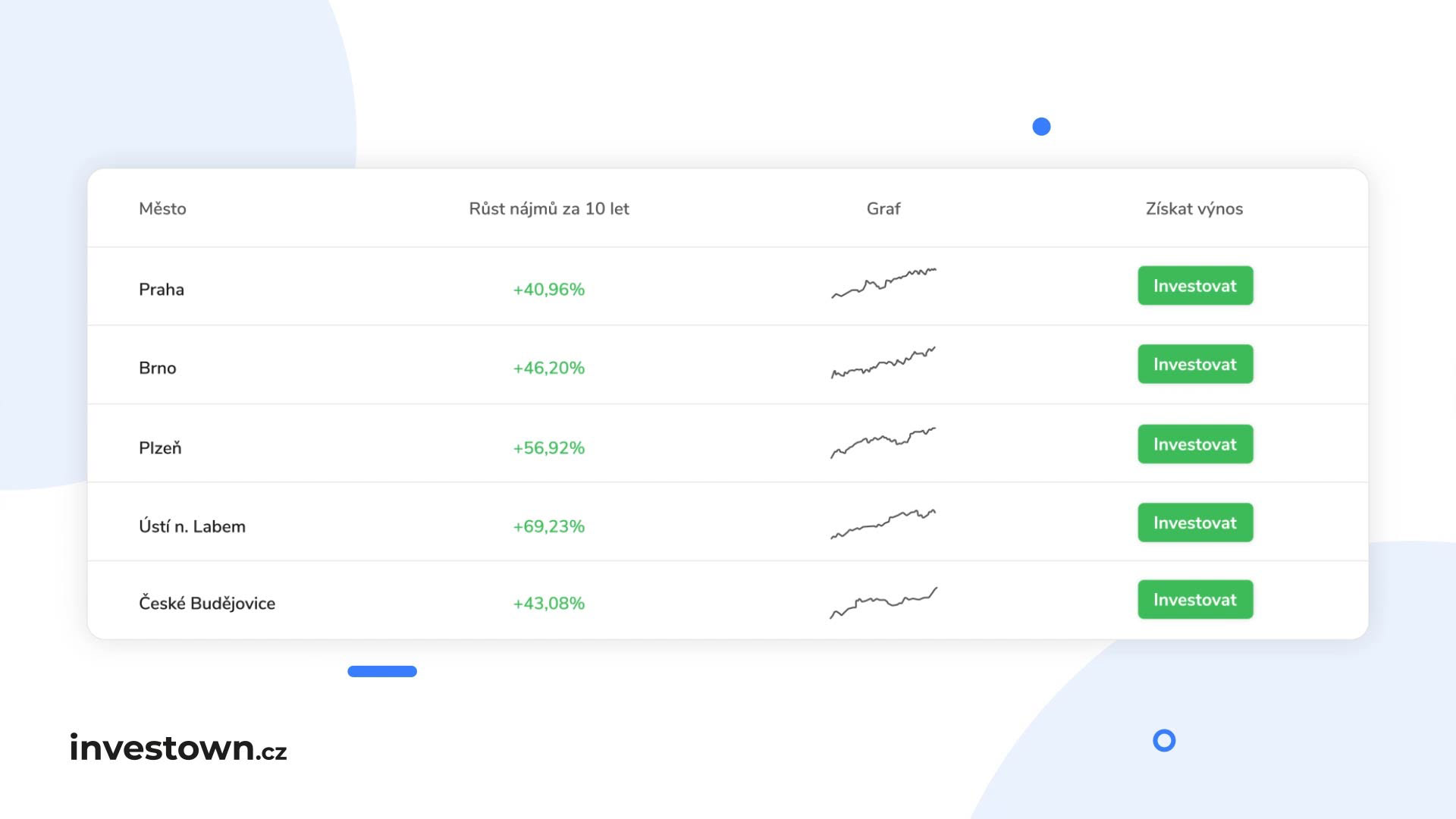The height and width of the screenshot is (819, 1456).
Task: Click the hollow blue ring icon
Action: click(1164, 740)
